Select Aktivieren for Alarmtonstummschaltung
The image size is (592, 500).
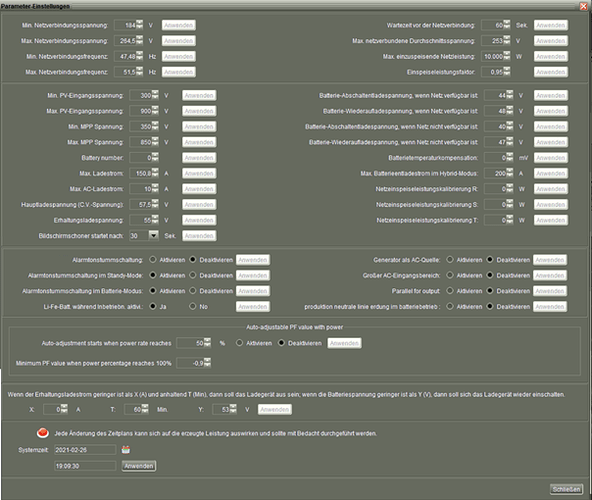pos(153,259)
